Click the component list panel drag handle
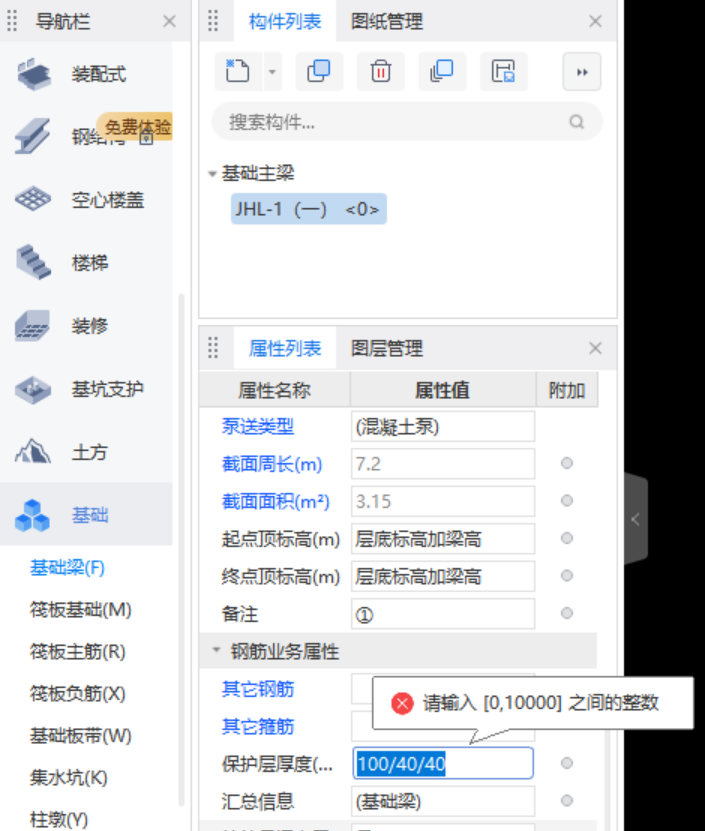The image size is (705, 831). (x=213, y=21)
